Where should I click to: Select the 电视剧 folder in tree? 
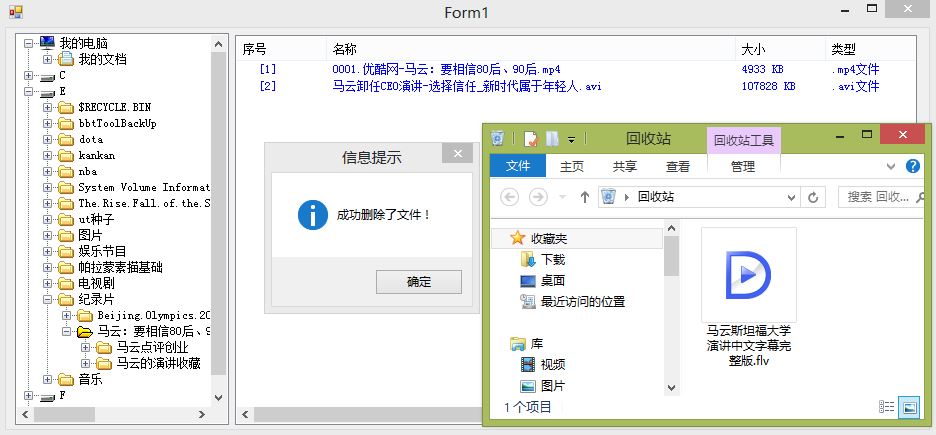click(x=96, y=283)
